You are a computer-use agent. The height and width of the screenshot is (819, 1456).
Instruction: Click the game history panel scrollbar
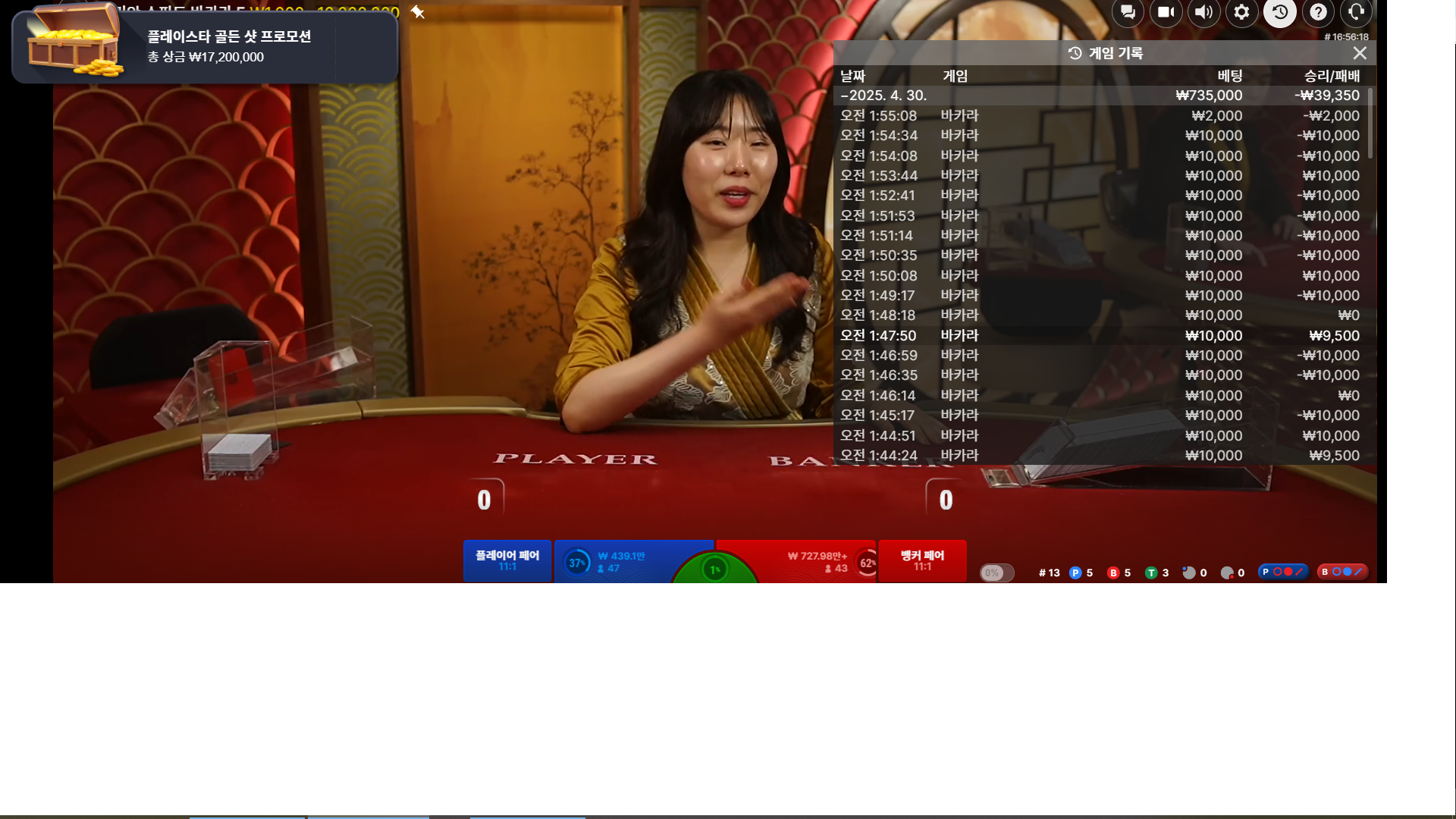(1370, 123)
